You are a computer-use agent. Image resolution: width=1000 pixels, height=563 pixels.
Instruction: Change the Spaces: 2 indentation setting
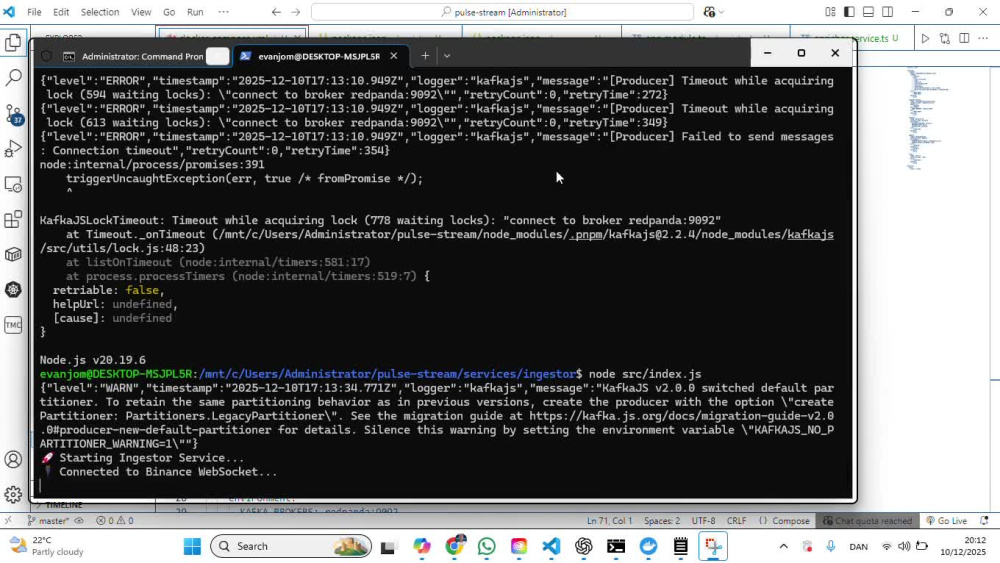[661, 521]
